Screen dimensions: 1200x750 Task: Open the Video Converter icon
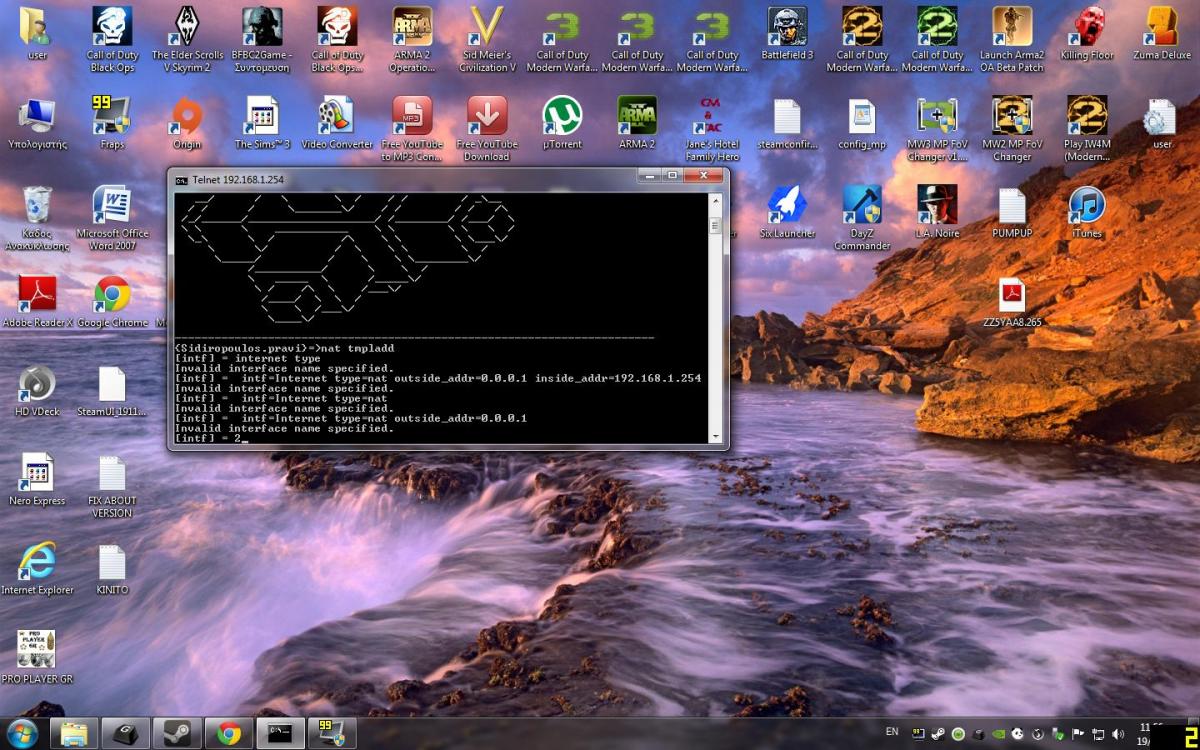pyautogui.click(x=337, y=122)
